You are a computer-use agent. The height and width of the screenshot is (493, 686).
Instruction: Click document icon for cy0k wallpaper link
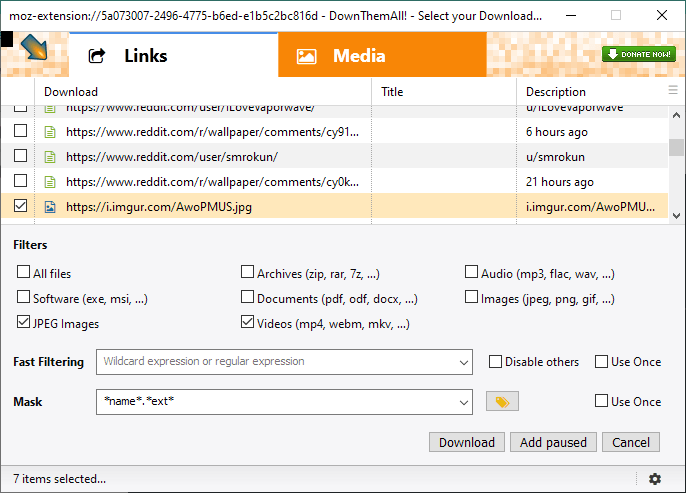[50, 182]
